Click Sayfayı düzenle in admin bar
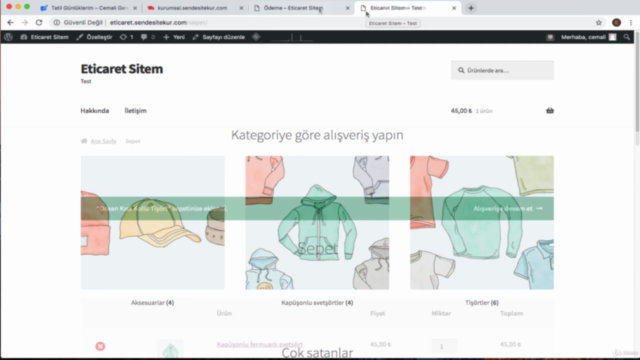 tap(218, 37)
